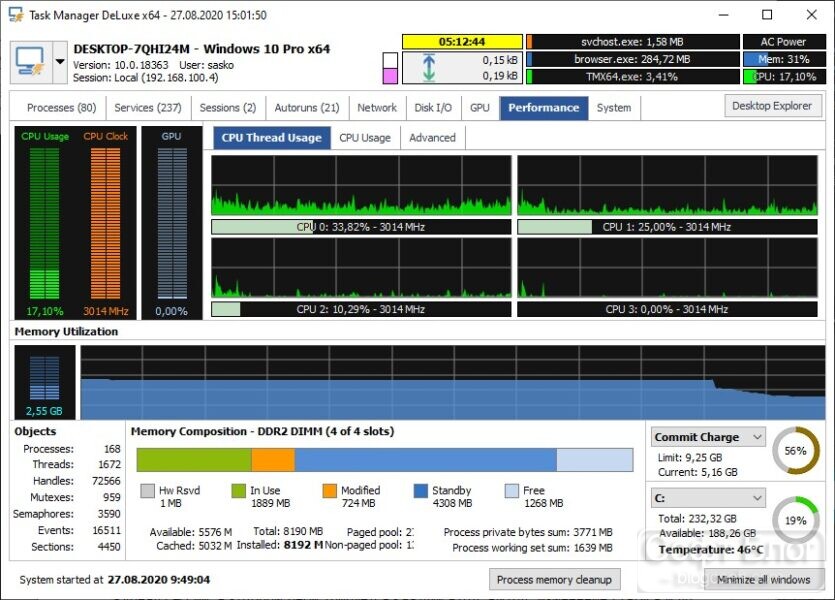Click the CPU 0 thread usage graph

(361, 185)
